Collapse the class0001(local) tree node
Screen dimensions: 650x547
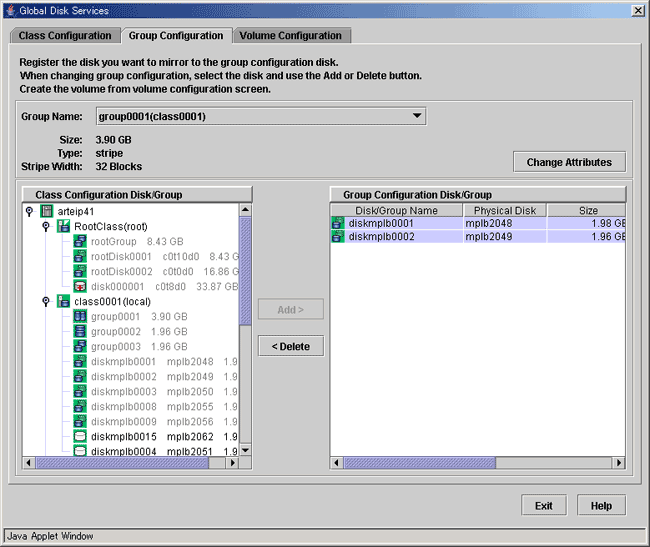46,301
